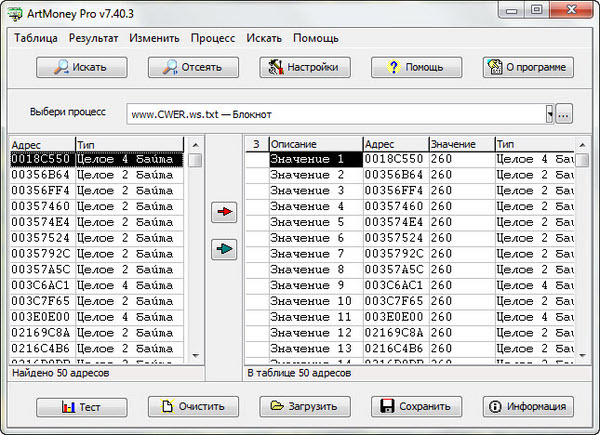Open Настройки settings button

point(305,68)
